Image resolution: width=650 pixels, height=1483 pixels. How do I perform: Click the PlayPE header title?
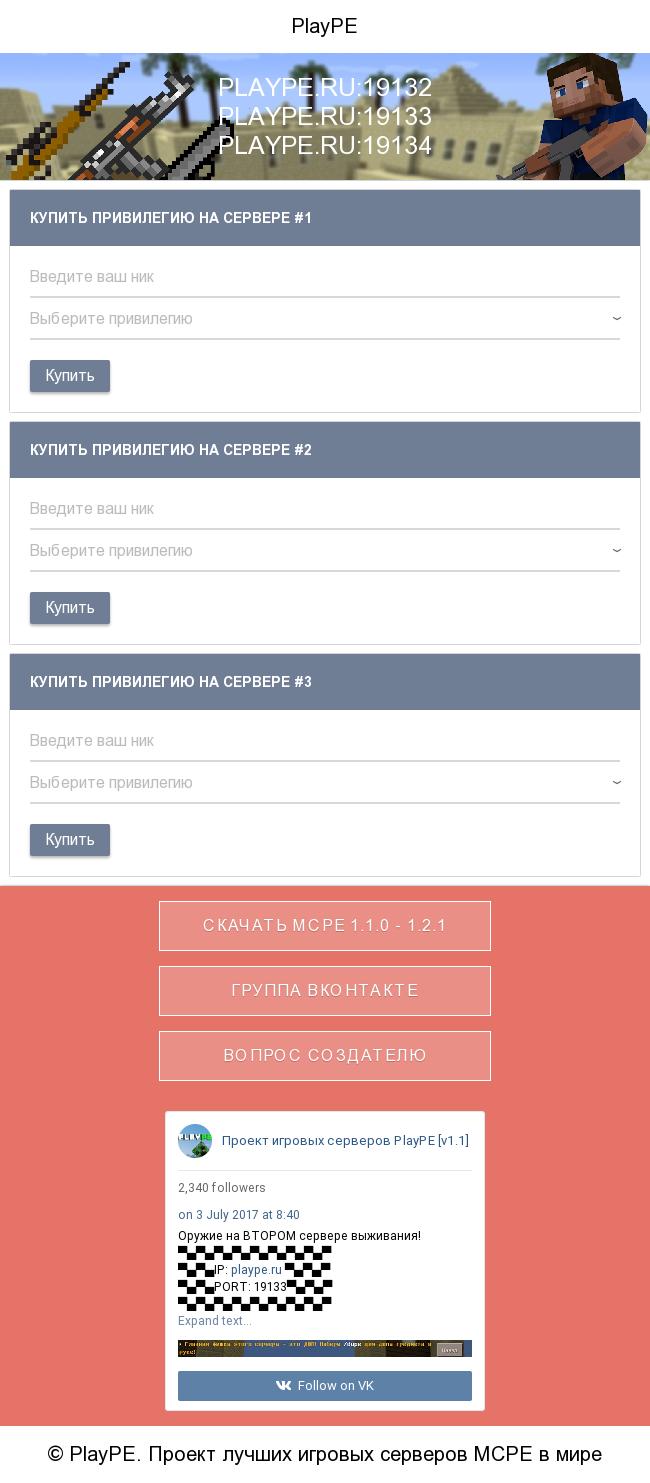tap(324, 26)
